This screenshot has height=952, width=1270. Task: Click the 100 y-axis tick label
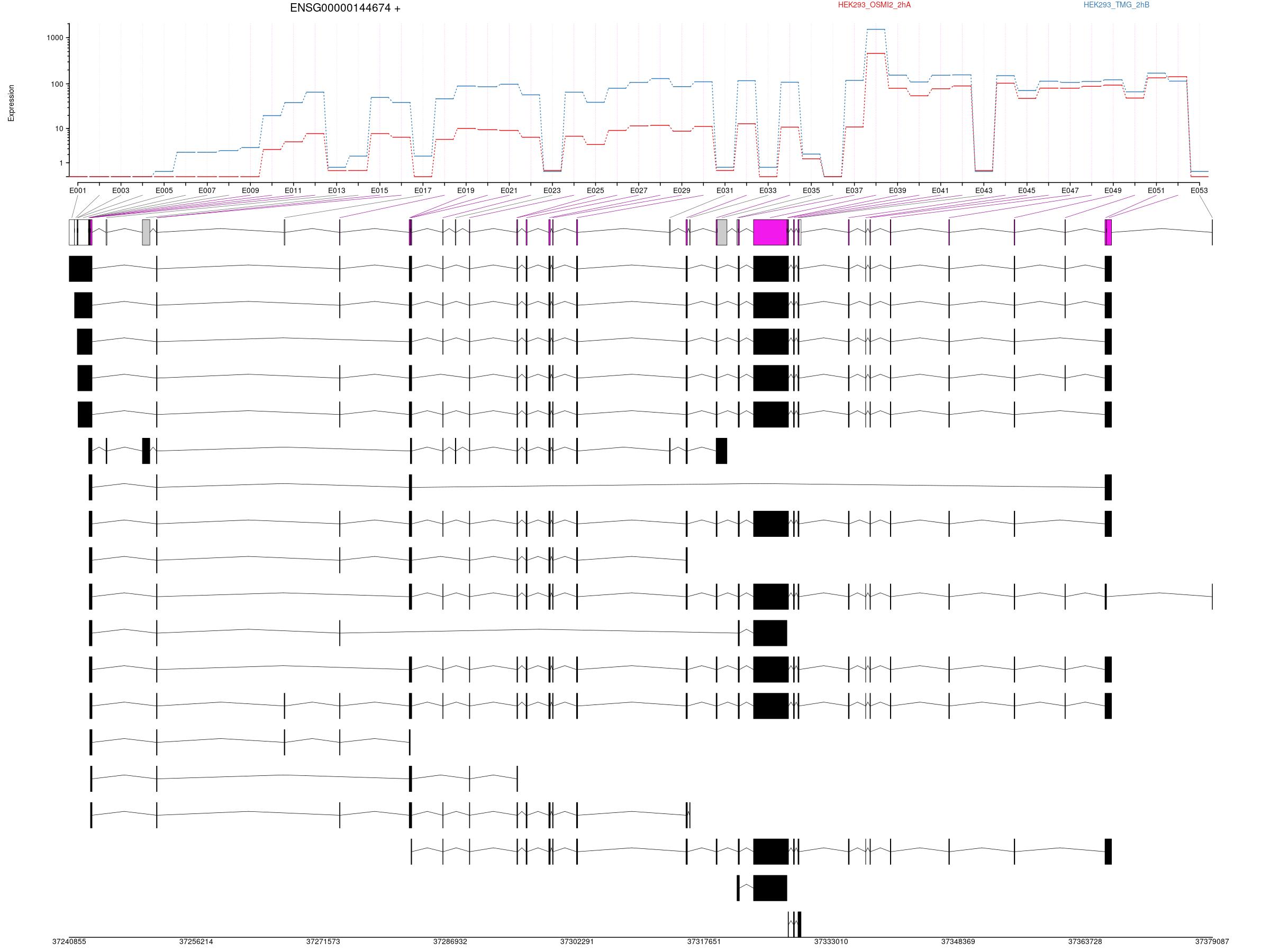[x=57, y=84]
